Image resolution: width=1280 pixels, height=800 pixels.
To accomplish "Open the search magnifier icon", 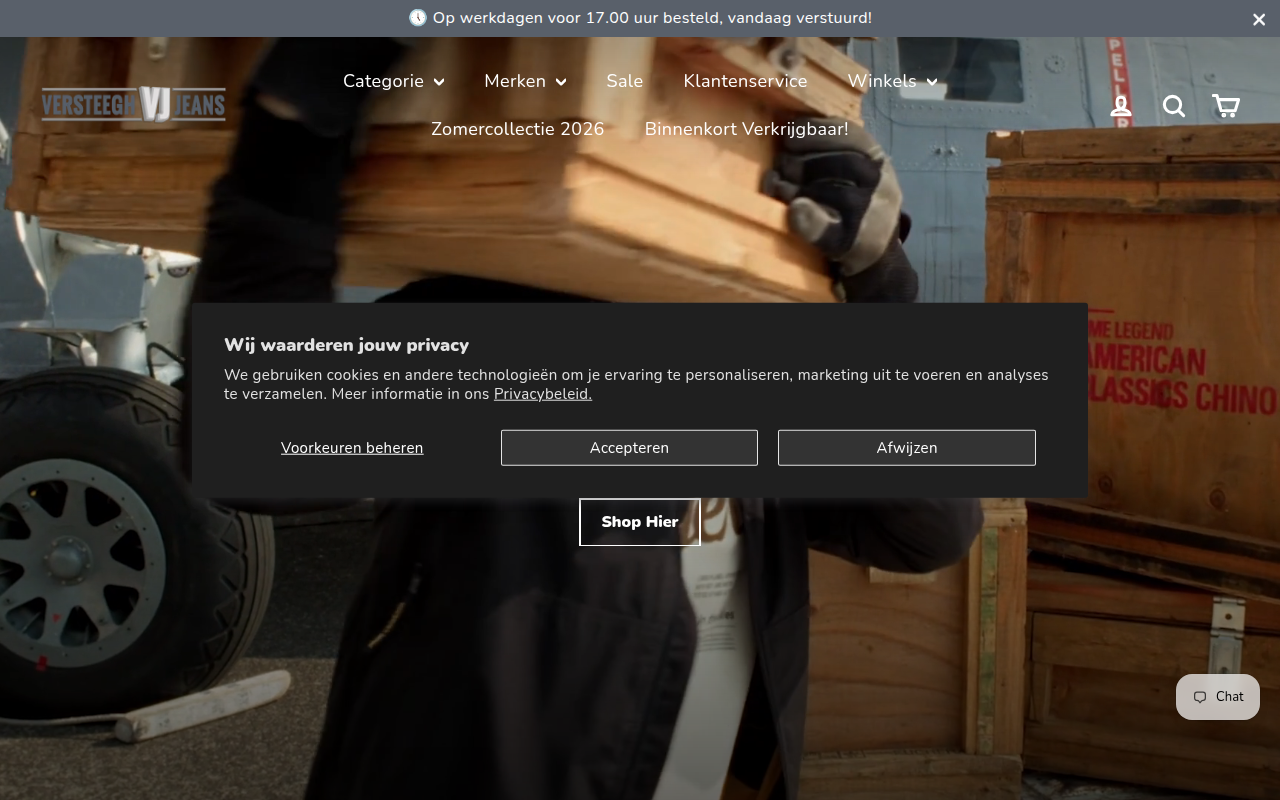I will click(x=1174, y=106).
